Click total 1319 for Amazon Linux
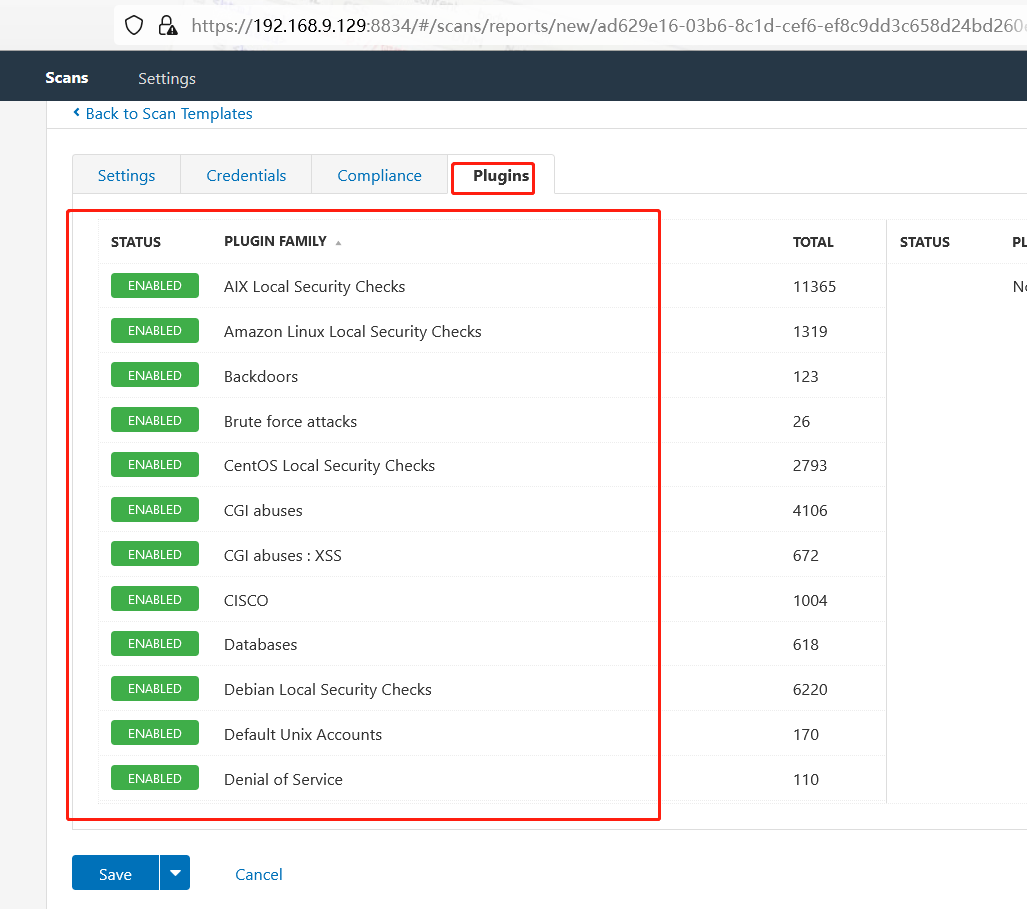 tap(810, 332)
